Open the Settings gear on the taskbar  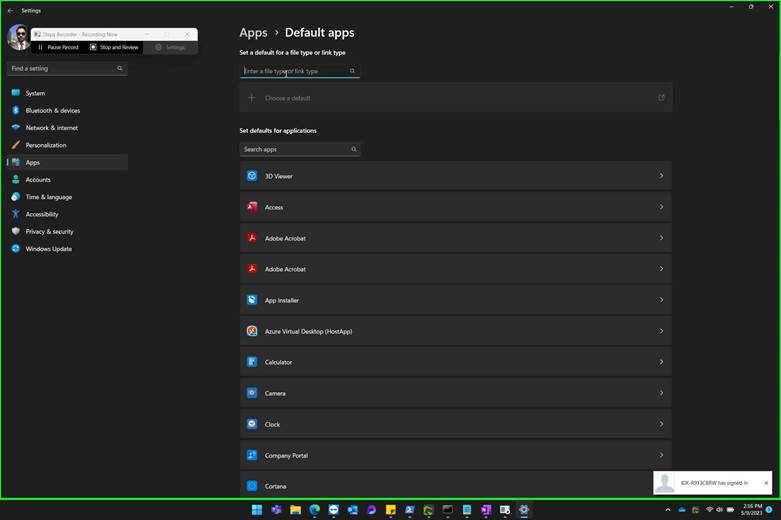pos(523,510)
